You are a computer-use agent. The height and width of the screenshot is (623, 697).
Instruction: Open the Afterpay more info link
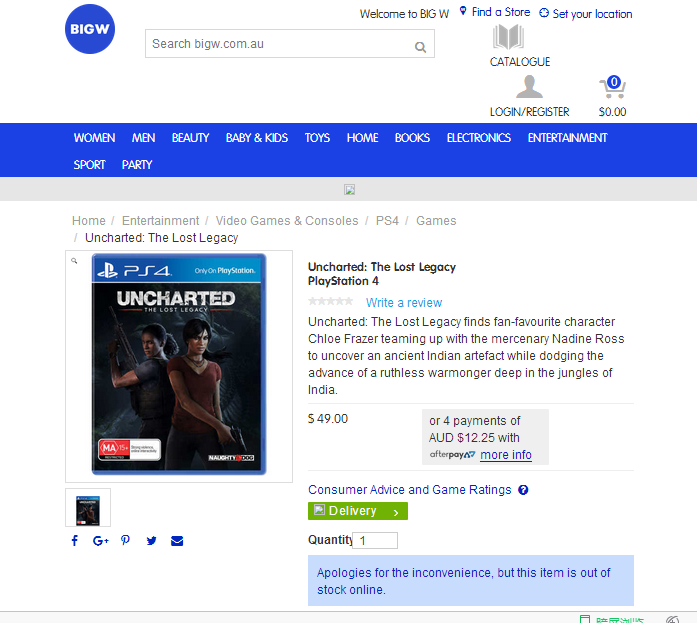pos(506,455)
